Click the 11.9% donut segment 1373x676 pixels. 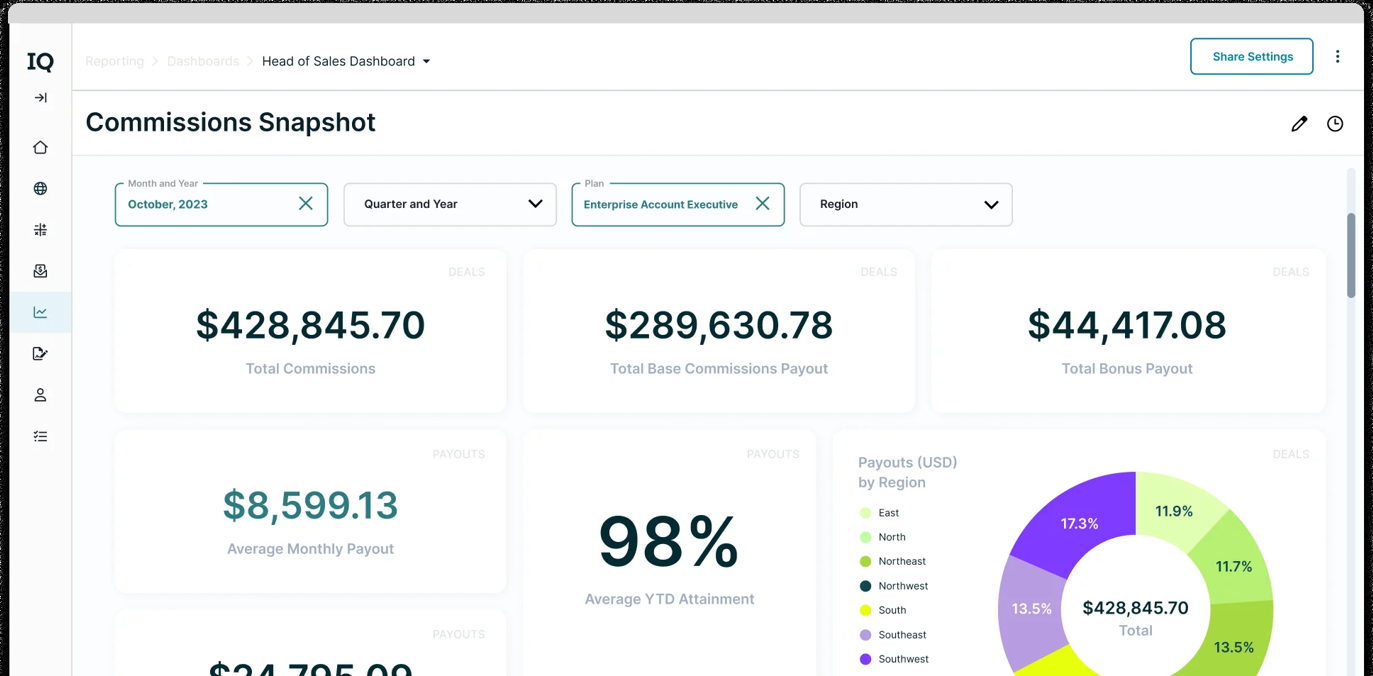[x=1174, y=511]
